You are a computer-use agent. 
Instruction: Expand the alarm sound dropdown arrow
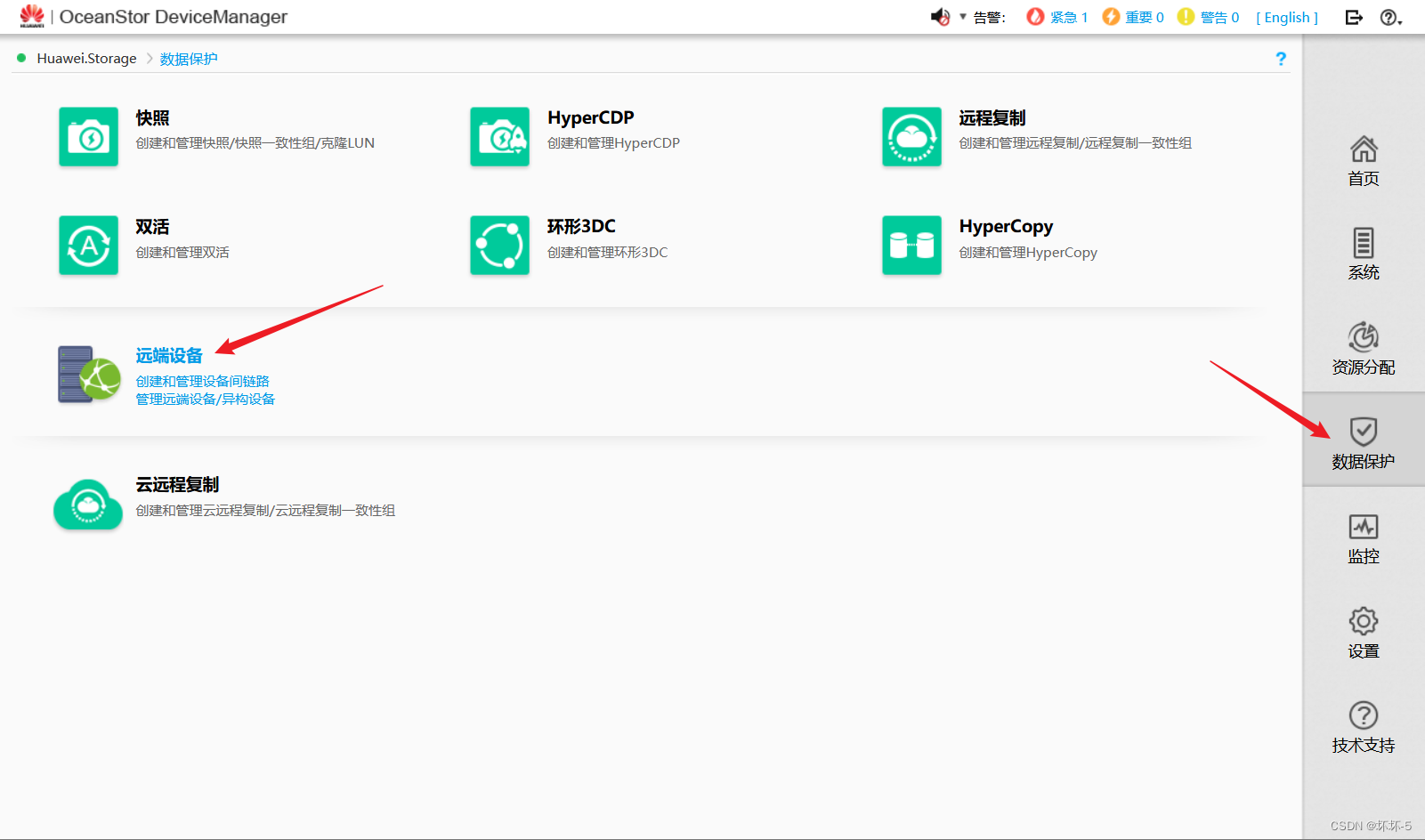[x=963, y=17]
